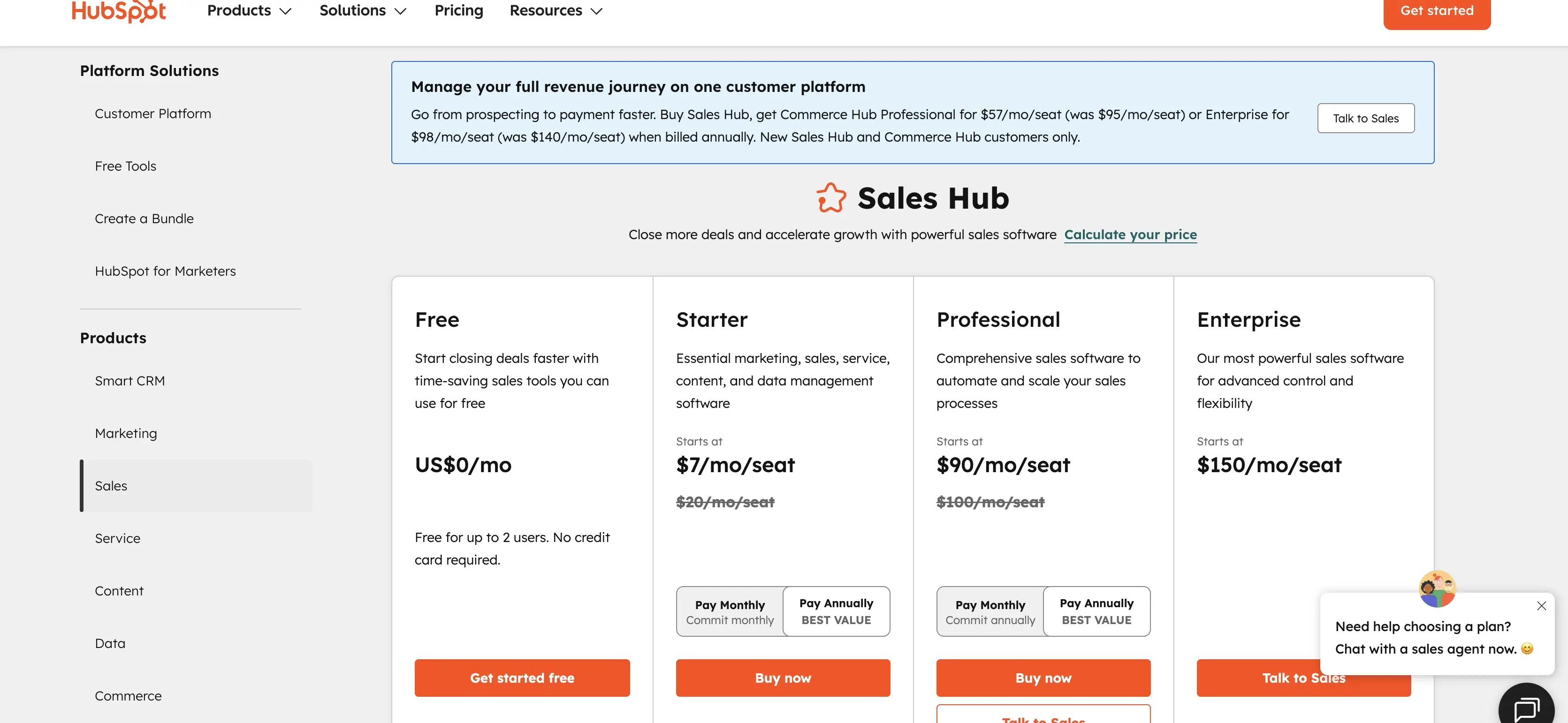This screenshot has width=1568, height=723.
Task: Click Talk to Sales in banner
Action: (x=1366, y=119)
